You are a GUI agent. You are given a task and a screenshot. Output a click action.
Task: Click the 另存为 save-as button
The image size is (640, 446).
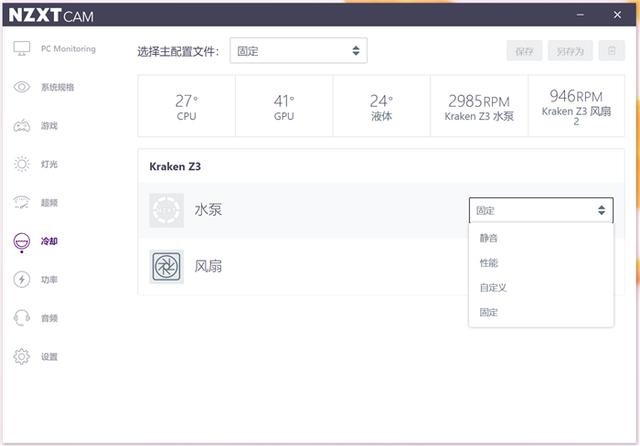[570, 51]
